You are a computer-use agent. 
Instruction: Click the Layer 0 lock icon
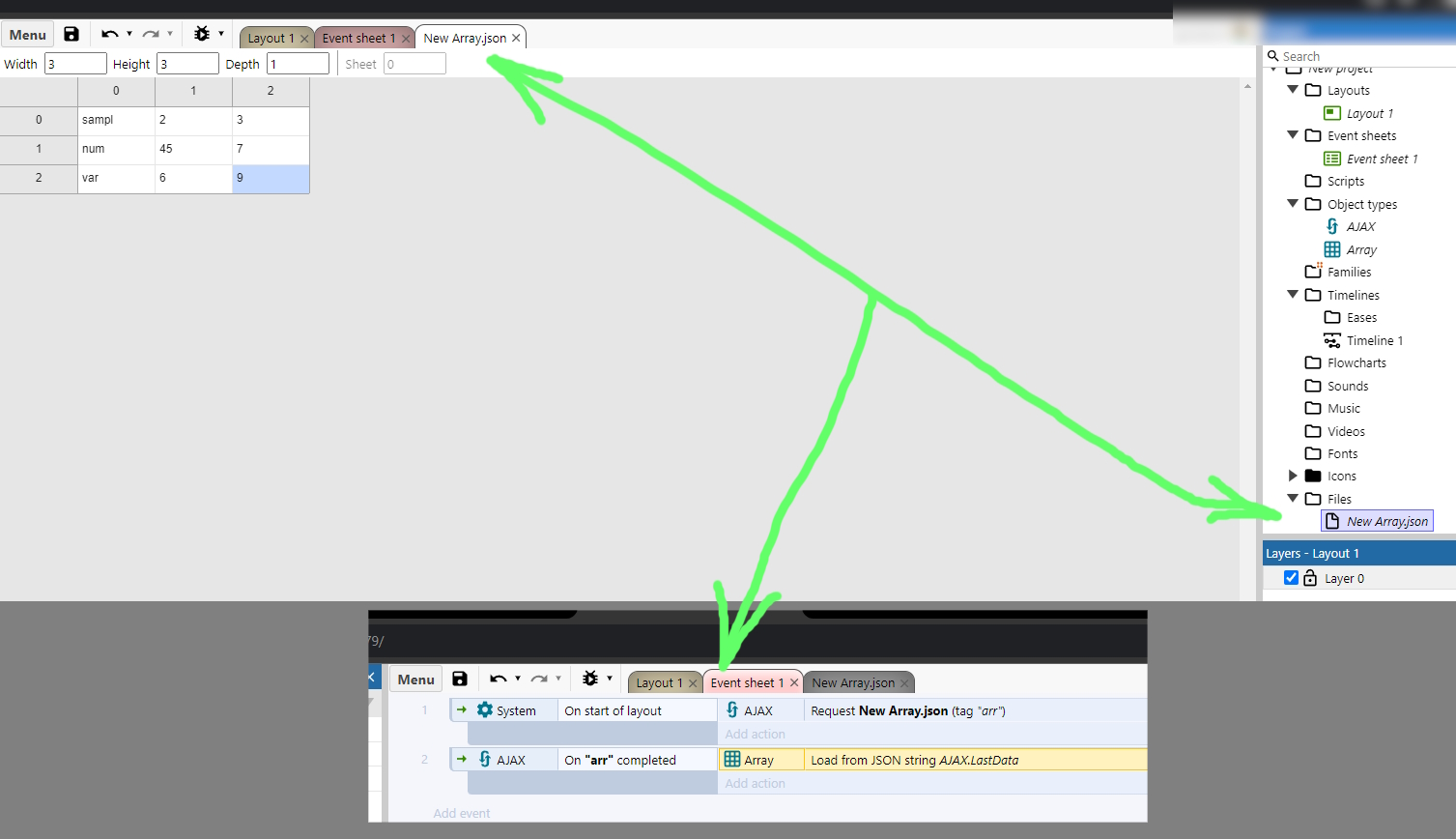[1310, 578]
